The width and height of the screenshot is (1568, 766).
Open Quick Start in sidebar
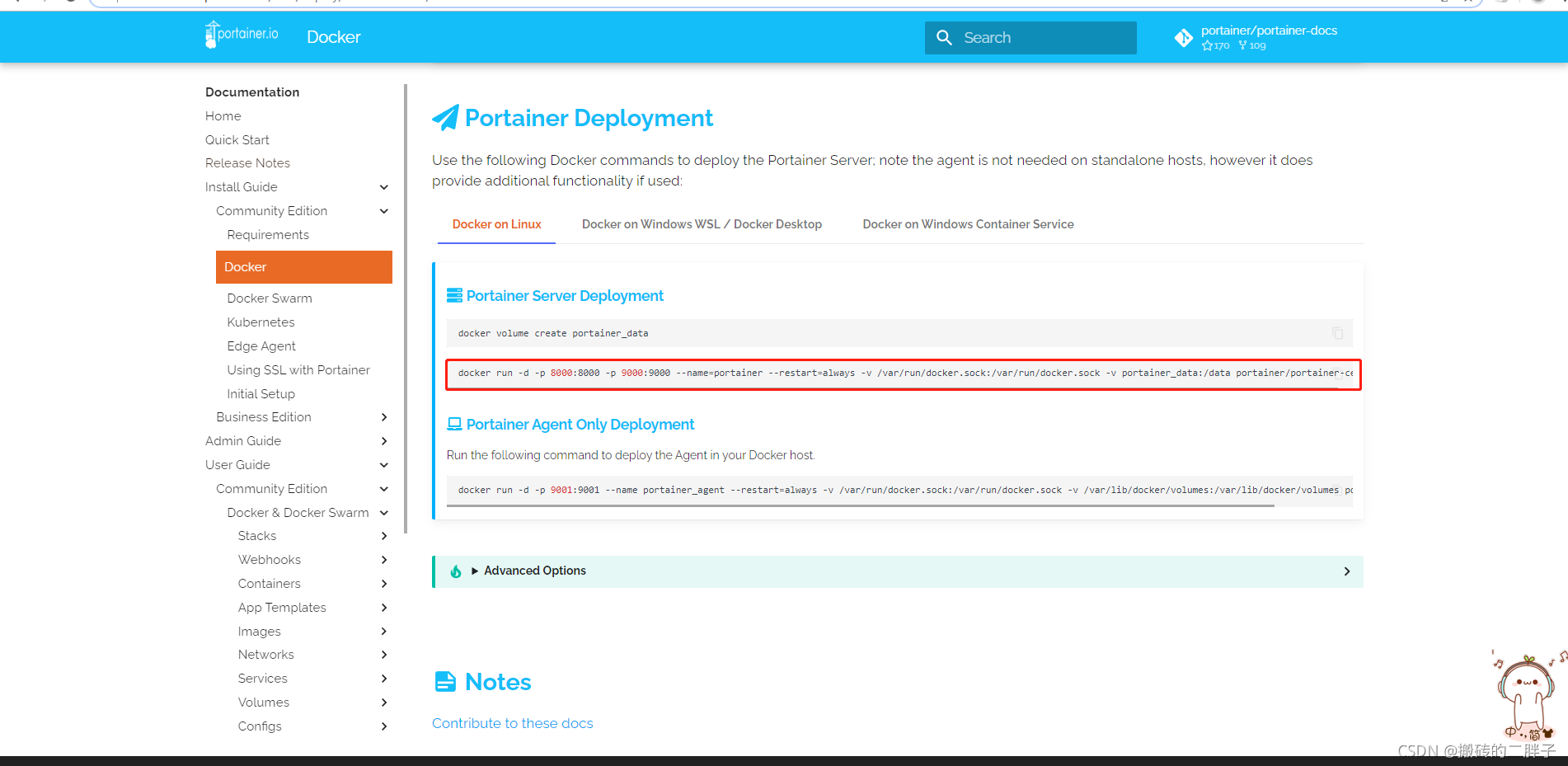pos(237,140)
